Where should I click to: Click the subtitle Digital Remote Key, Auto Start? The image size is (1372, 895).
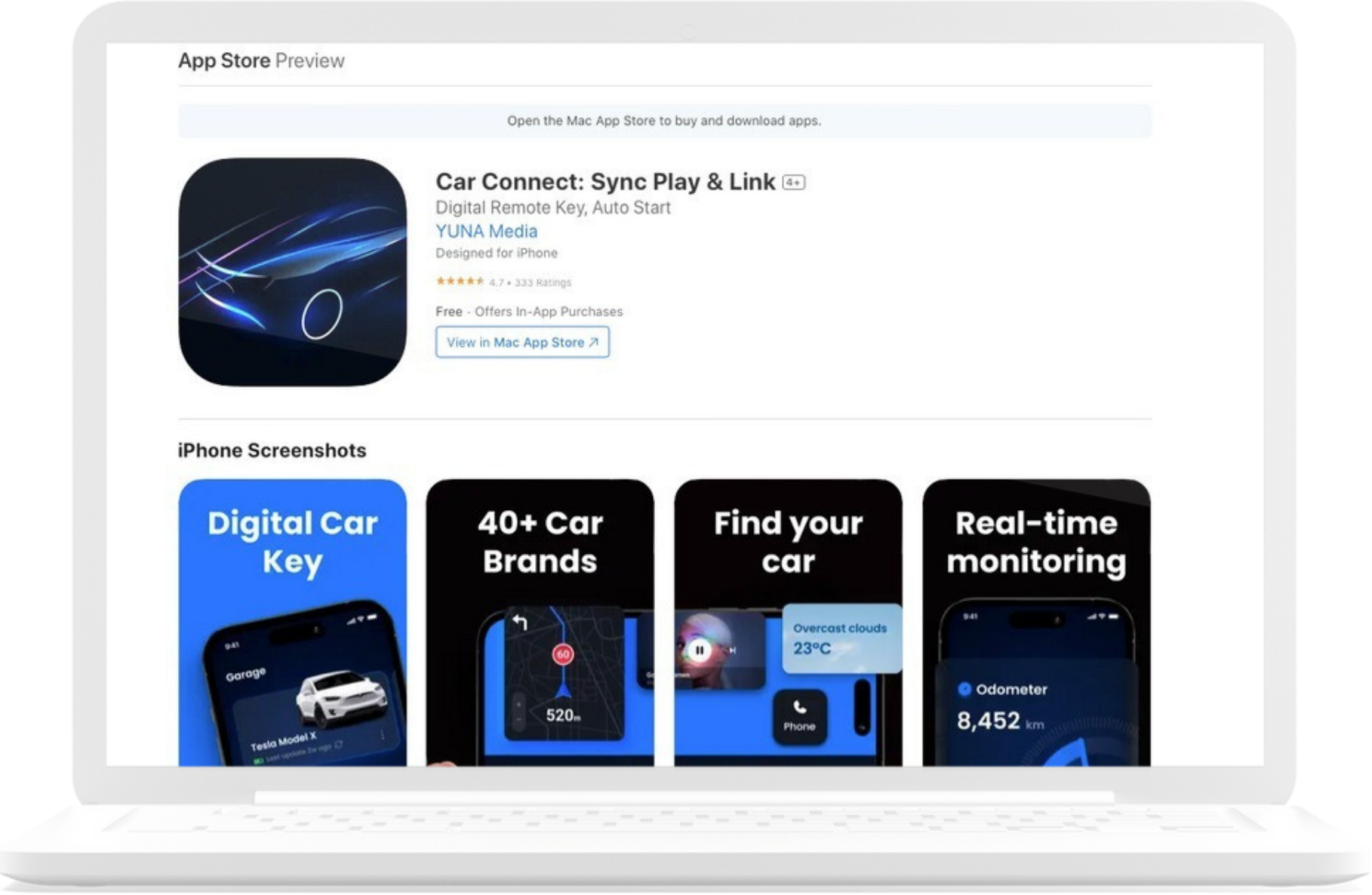(x=553, y=208)
